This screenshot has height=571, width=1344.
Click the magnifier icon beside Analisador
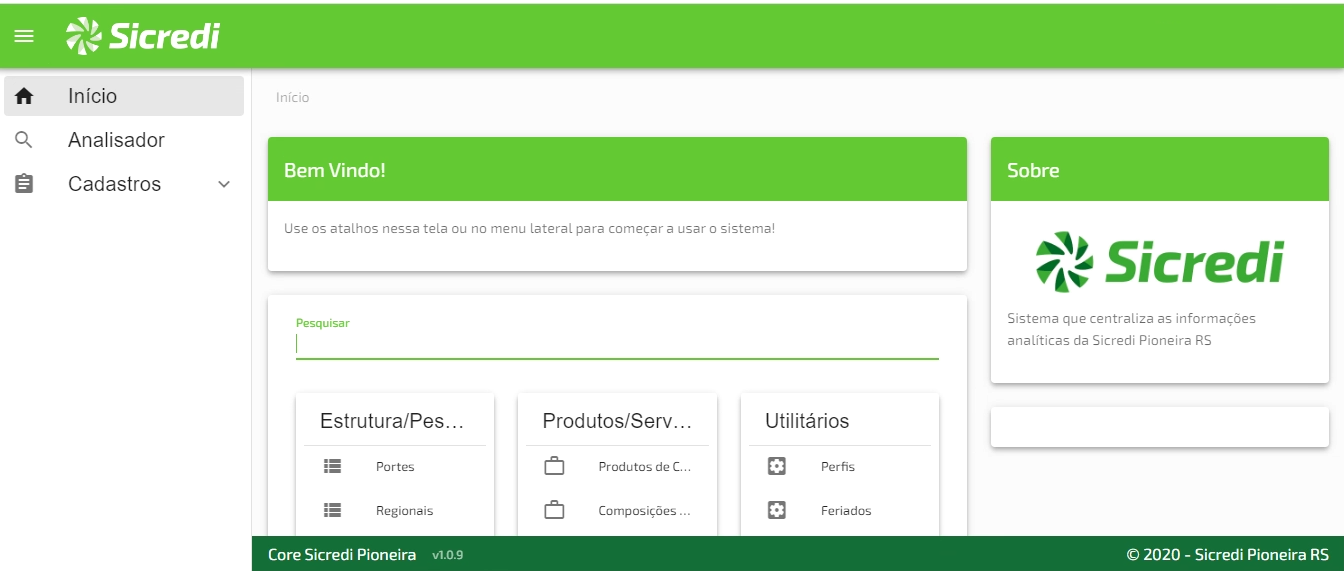pyautogui.click(x=24, y=140)
